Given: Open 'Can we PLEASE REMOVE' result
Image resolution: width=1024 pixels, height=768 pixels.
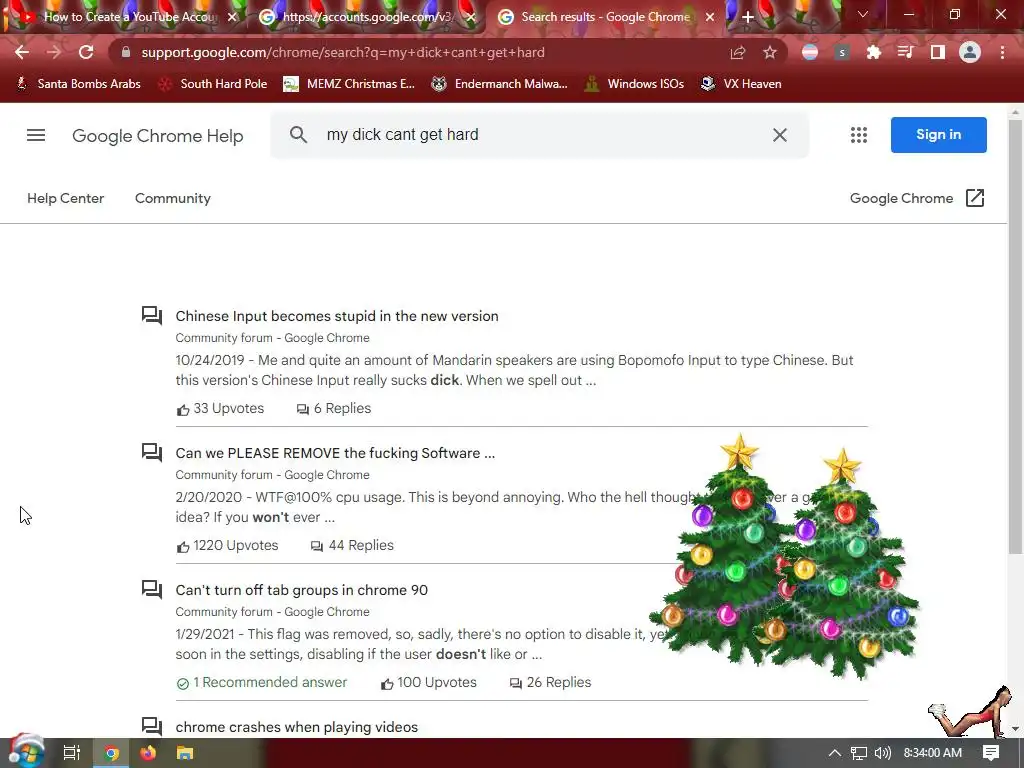Looking at the screenshot, I should [335, 453].
